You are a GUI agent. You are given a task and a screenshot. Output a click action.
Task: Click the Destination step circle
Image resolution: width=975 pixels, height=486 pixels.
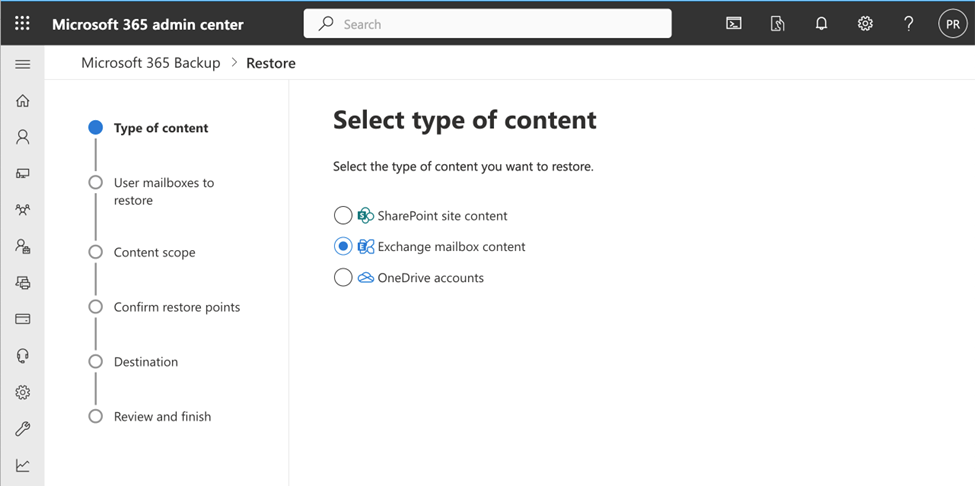[95, 362]
